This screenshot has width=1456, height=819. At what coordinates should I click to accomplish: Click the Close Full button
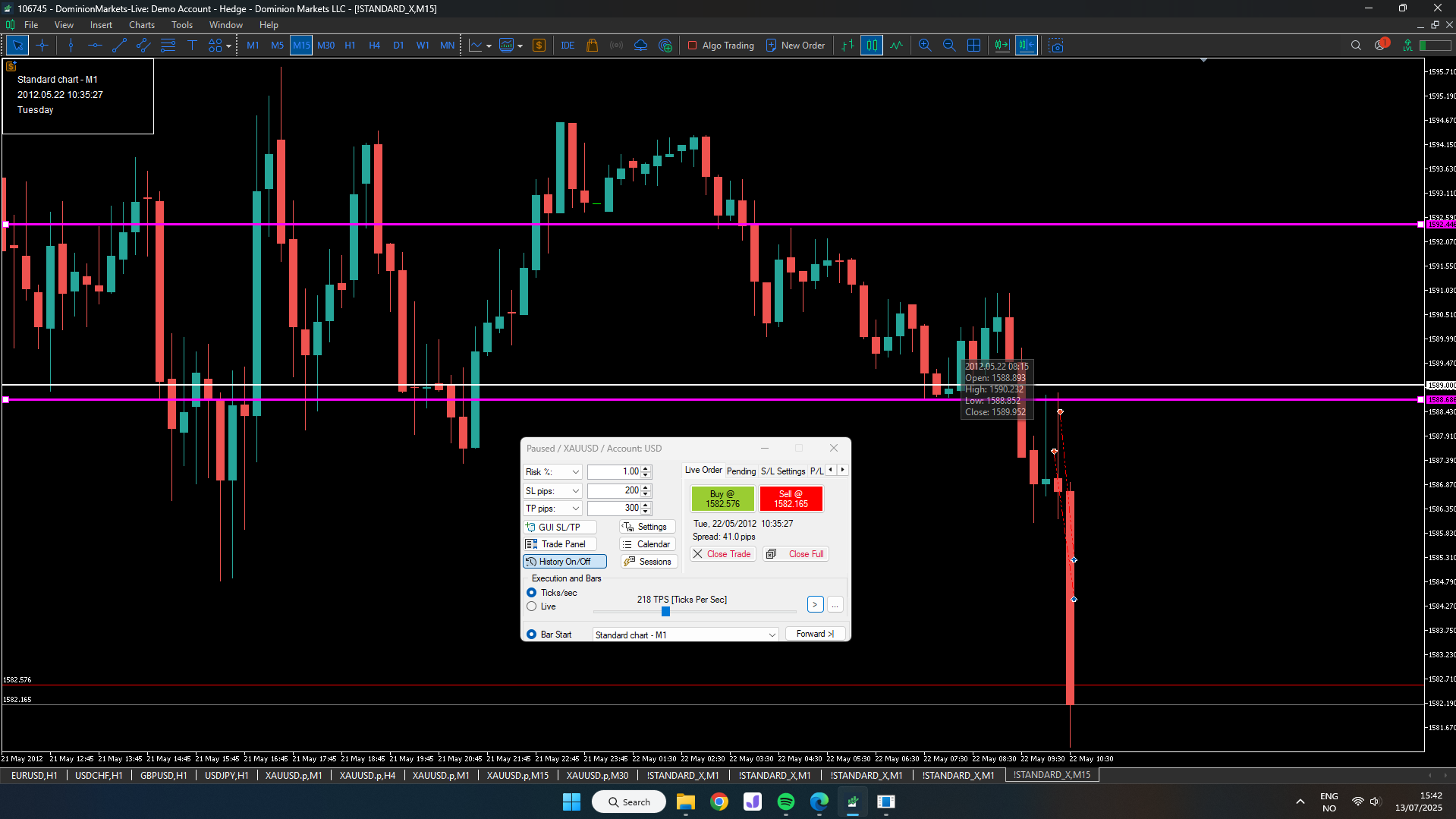795,554
